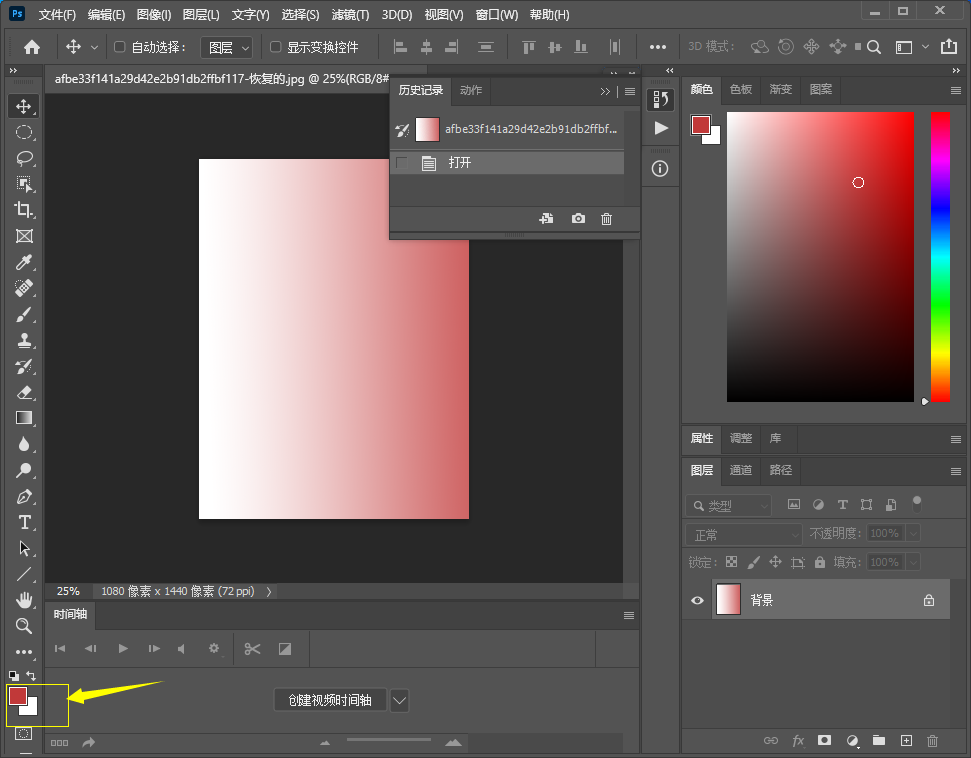Delete current state in History panel
This screenshot has height=758, width=971.
coord(606,219)
